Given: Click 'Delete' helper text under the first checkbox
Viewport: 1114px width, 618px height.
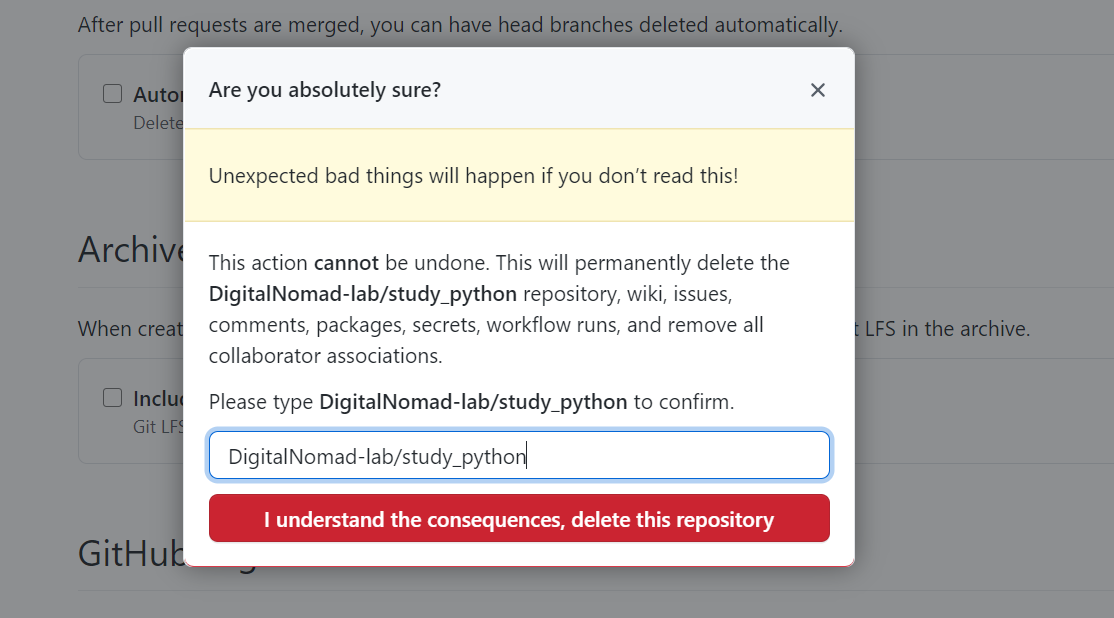Looking at the screenshot, I should [x=158, y=122].
